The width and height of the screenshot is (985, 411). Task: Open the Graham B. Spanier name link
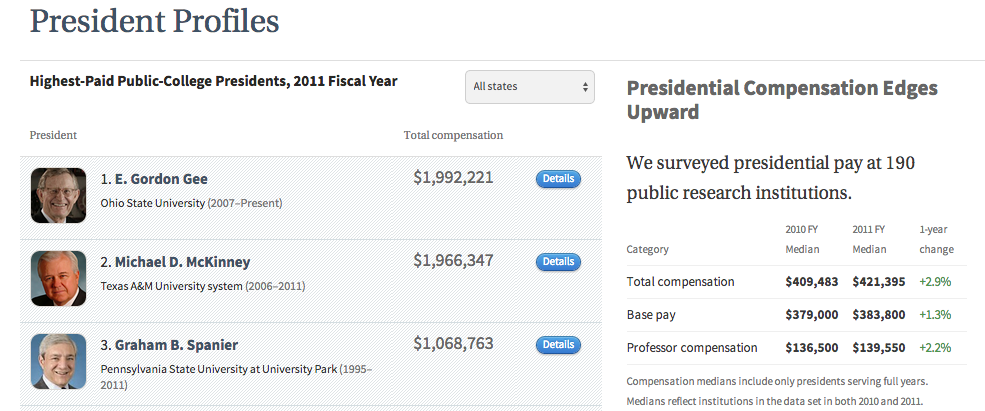(x=176, y=345)
